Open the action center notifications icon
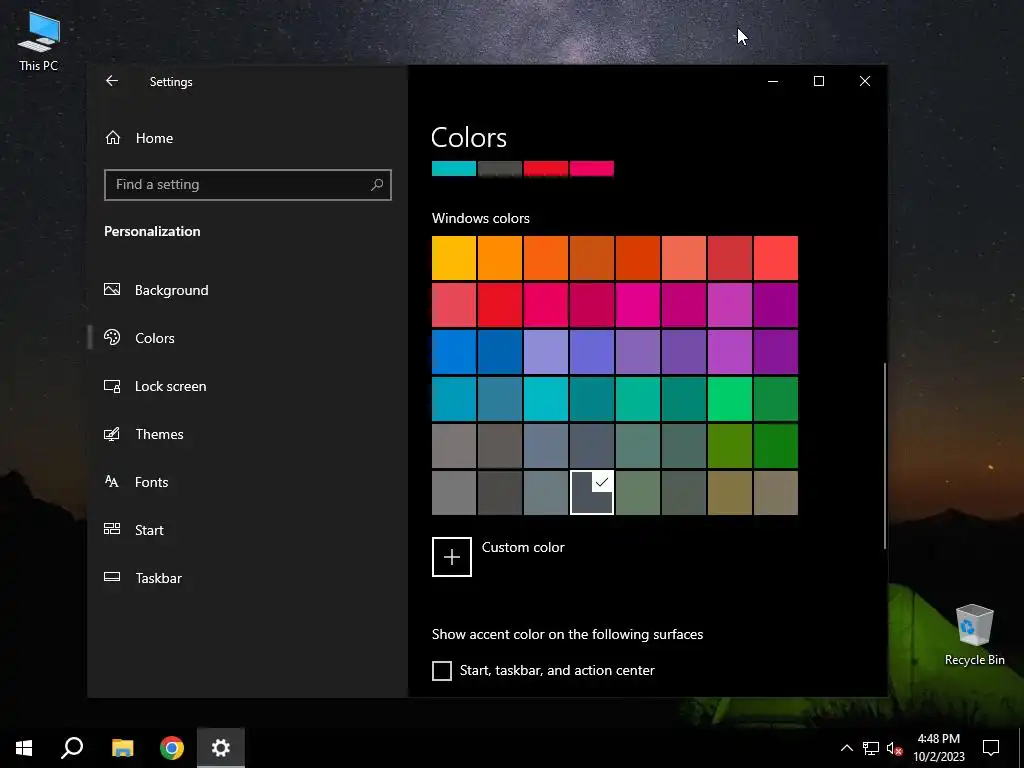 point(991,748)
